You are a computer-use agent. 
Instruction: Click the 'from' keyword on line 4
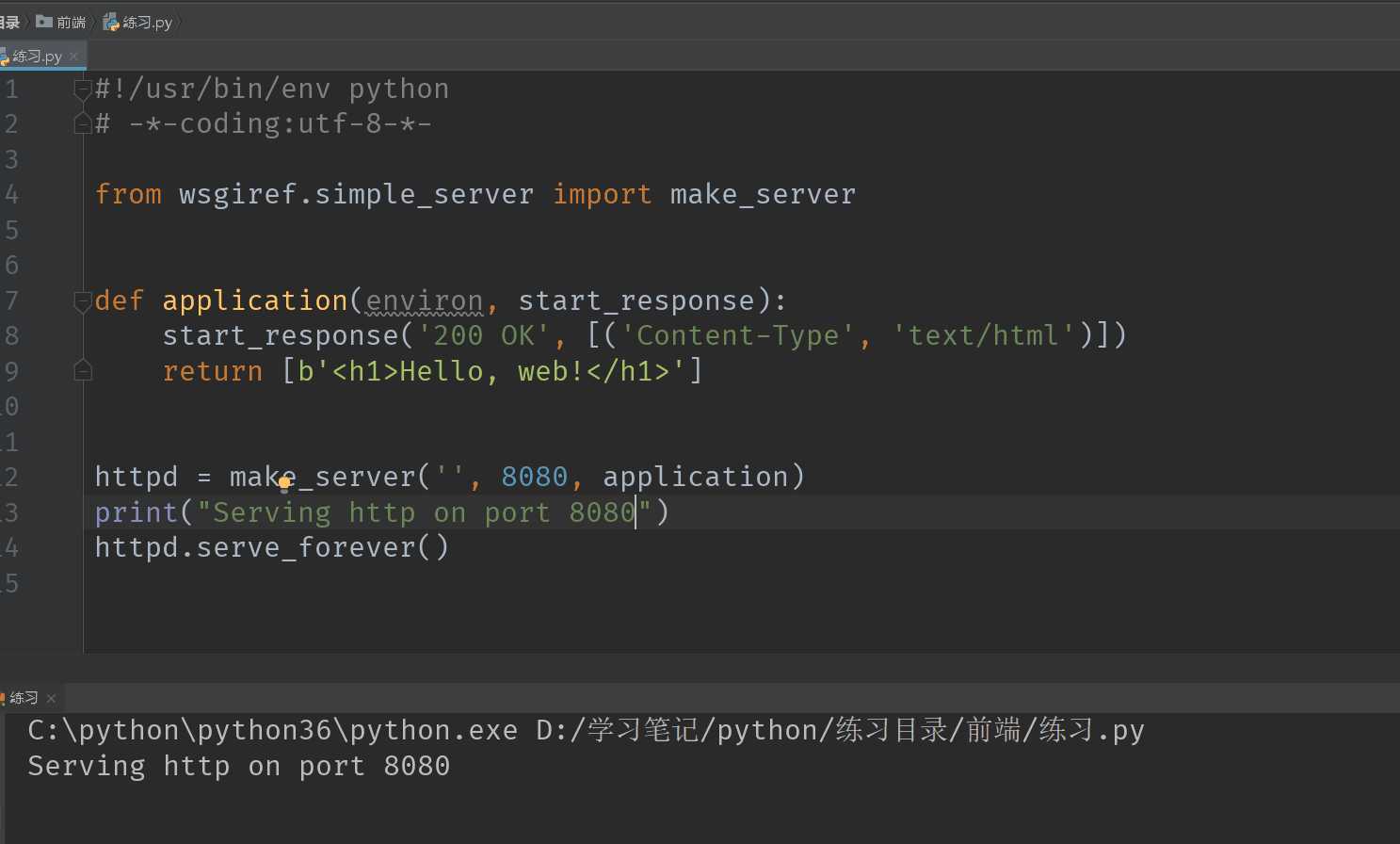coord(128,194)
